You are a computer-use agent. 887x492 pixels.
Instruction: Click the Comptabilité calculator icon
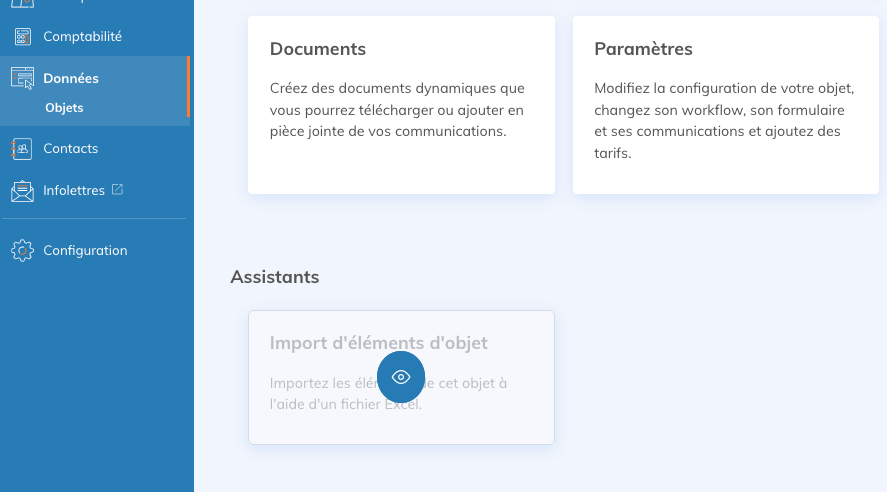pyautogui.click(x=22, y=37)
